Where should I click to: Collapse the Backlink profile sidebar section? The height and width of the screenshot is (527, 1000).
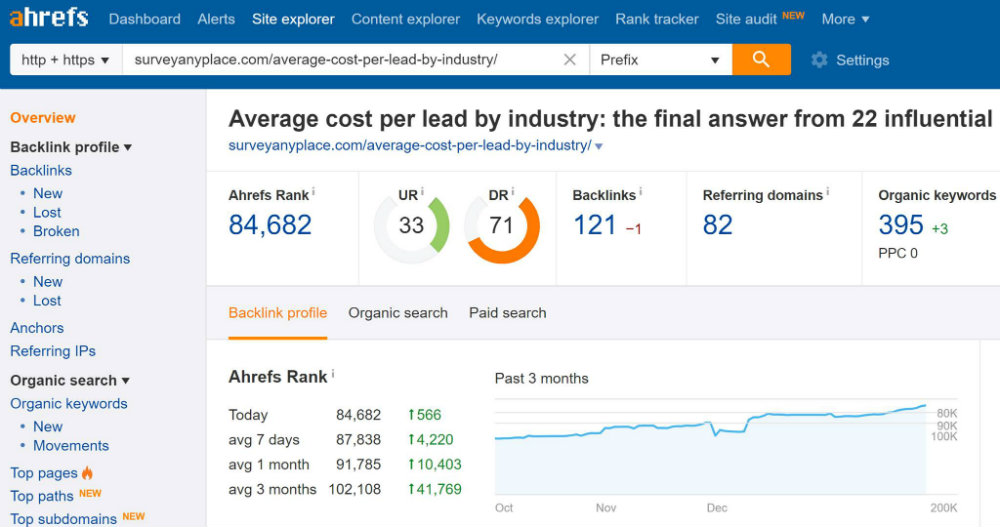coord(71,147)
